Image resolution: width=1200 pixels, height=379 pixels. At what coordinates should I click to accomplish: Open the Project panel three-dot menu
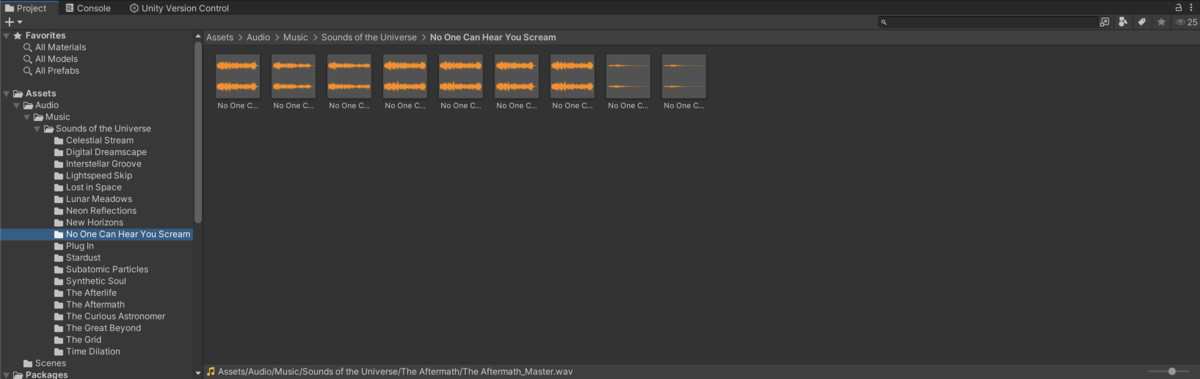pyautogui.click(x=1191, y=7)
